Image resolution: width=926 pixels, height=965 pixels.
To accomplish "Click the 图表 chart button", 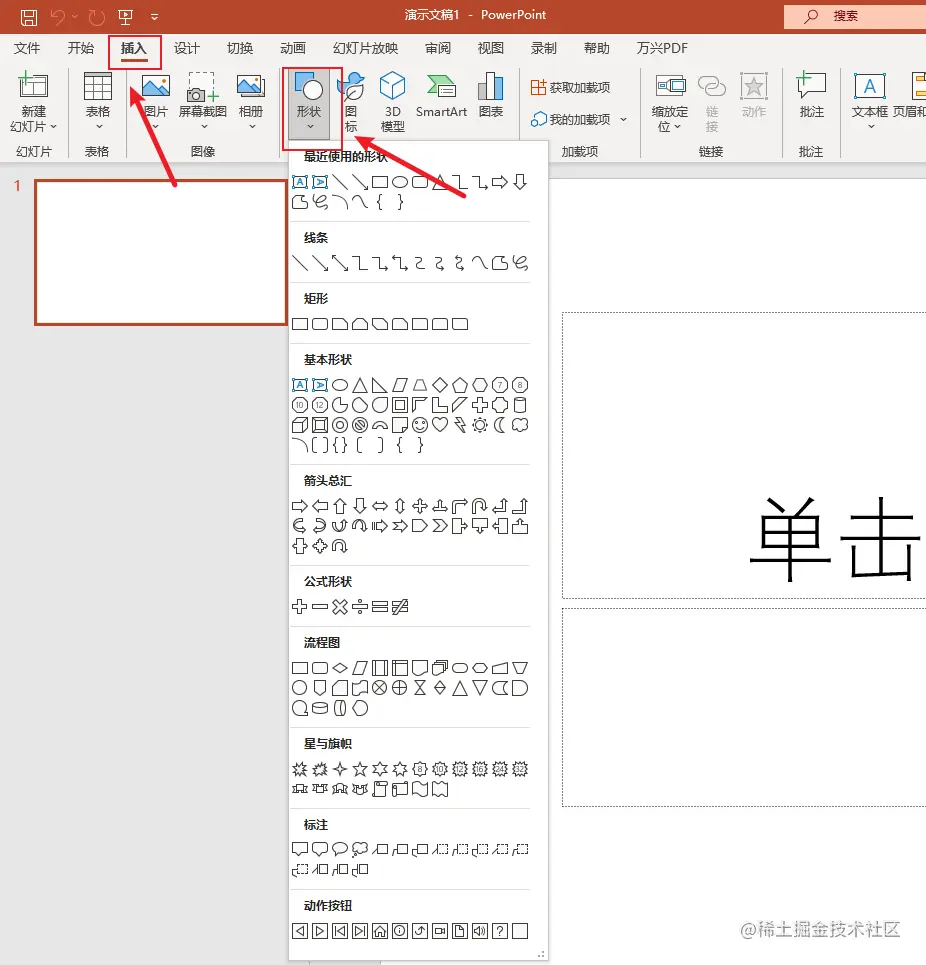I will (x=491, y=96).
